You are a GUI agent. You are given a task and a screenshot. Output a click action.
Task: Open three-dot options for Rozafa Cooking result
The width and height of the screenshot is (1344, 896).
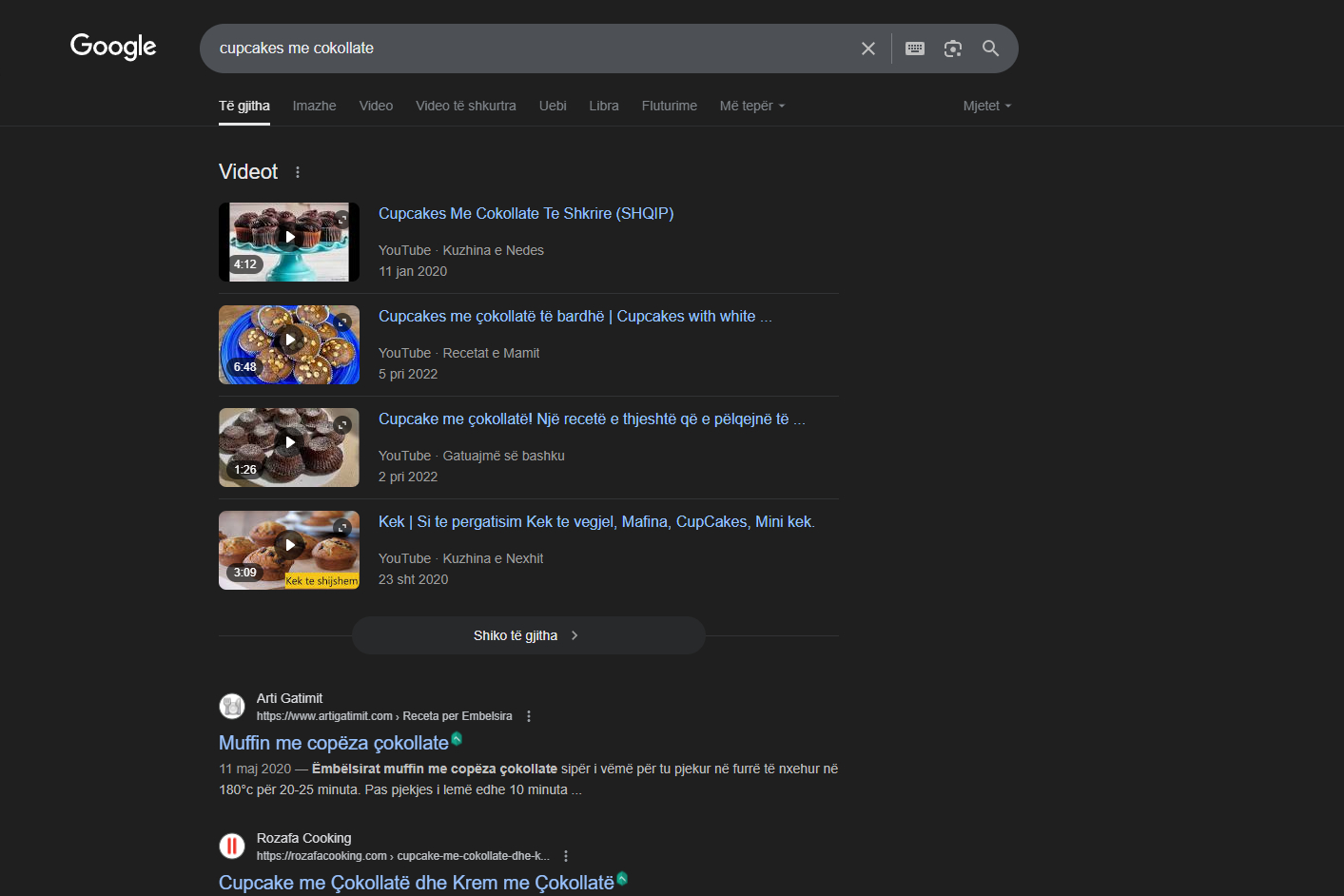pyautogui.click(x=566, y=856)
